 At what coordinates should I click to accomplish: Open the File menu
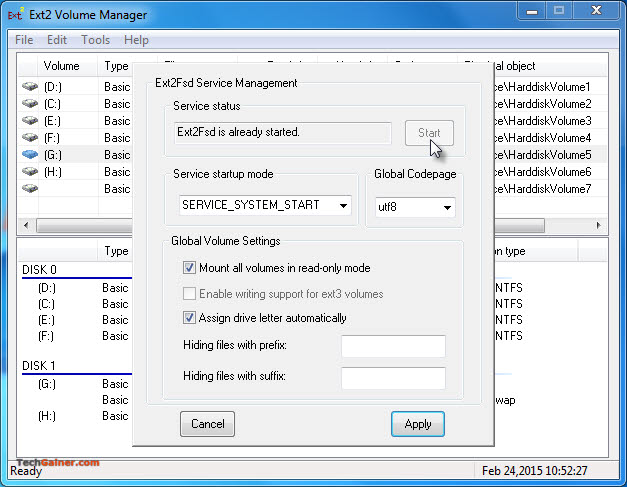(x=24, y=40)
